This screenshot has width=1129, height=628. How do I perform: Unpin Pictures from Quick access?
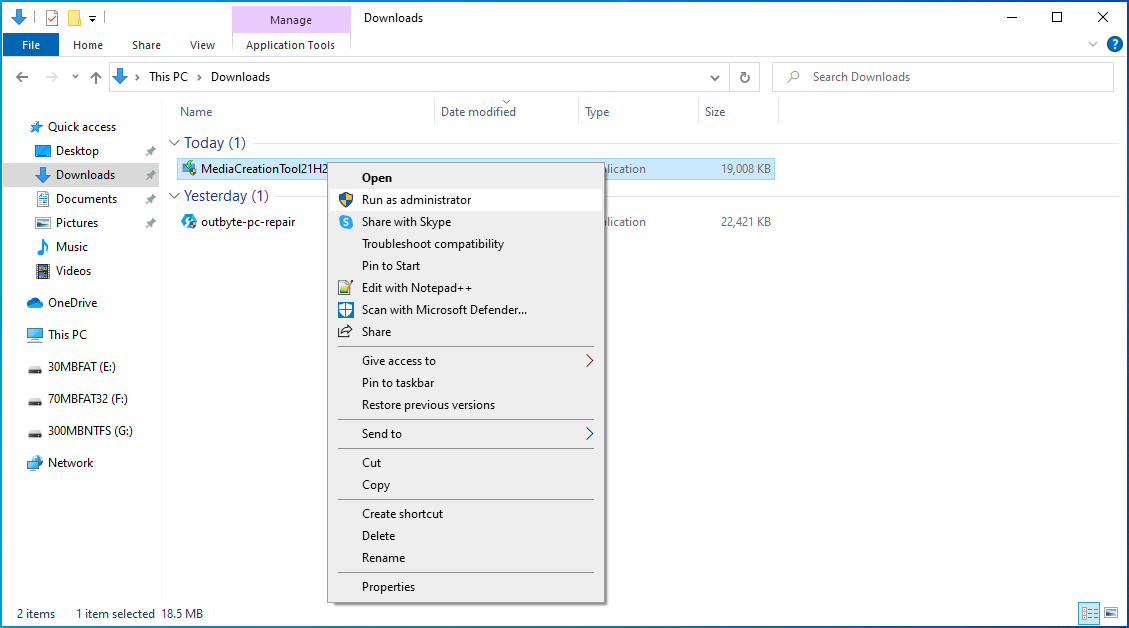coord(148,222)
